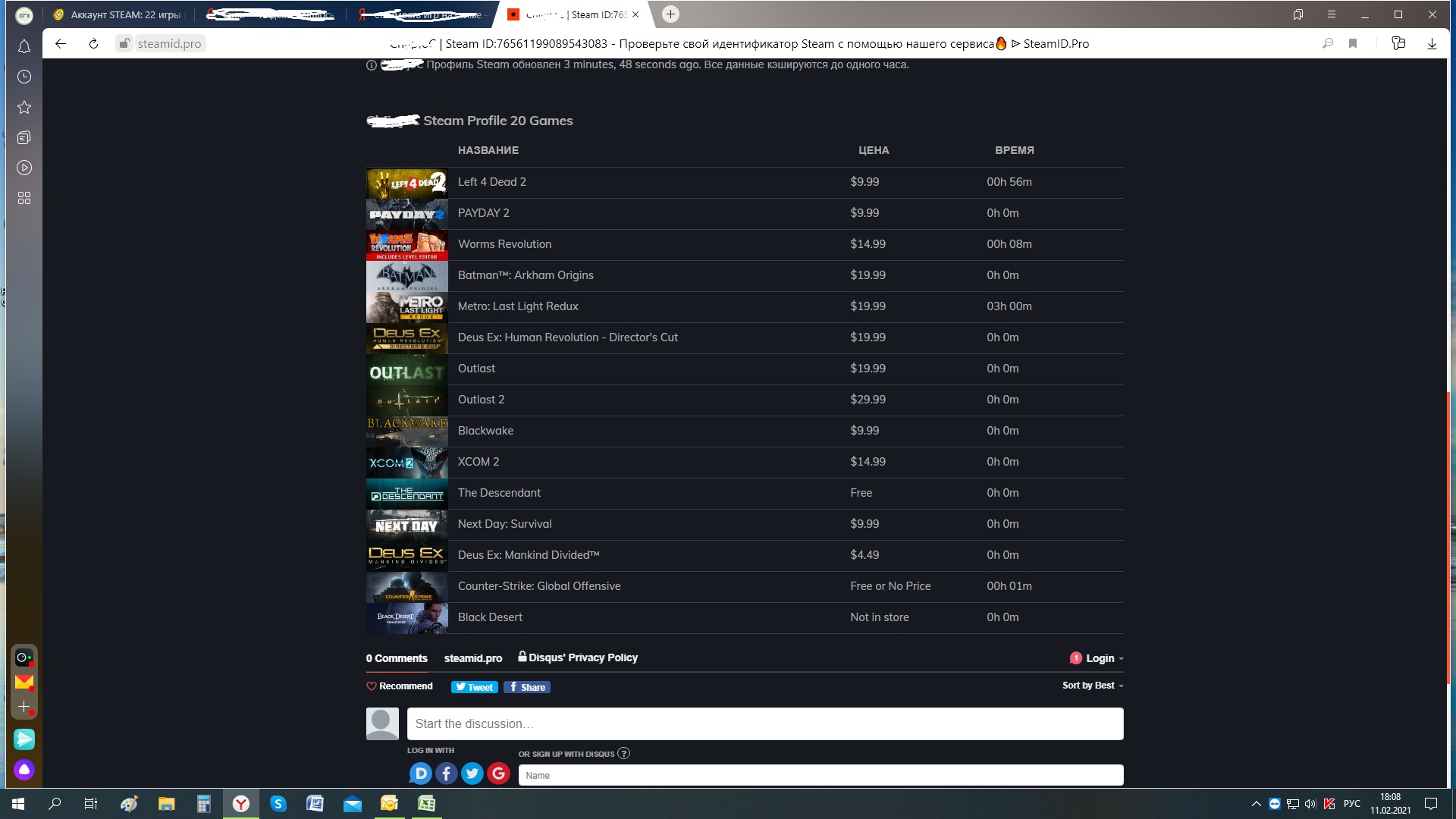The image size is (1456, 819).
Task: Click the НАЗВАНИЕ column header
Action: point(488,150)
